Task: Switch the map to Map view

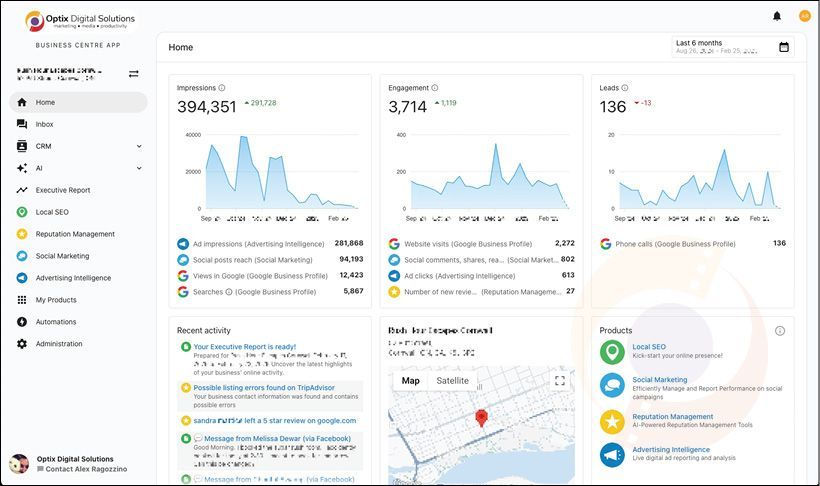Action: [411, 381]
